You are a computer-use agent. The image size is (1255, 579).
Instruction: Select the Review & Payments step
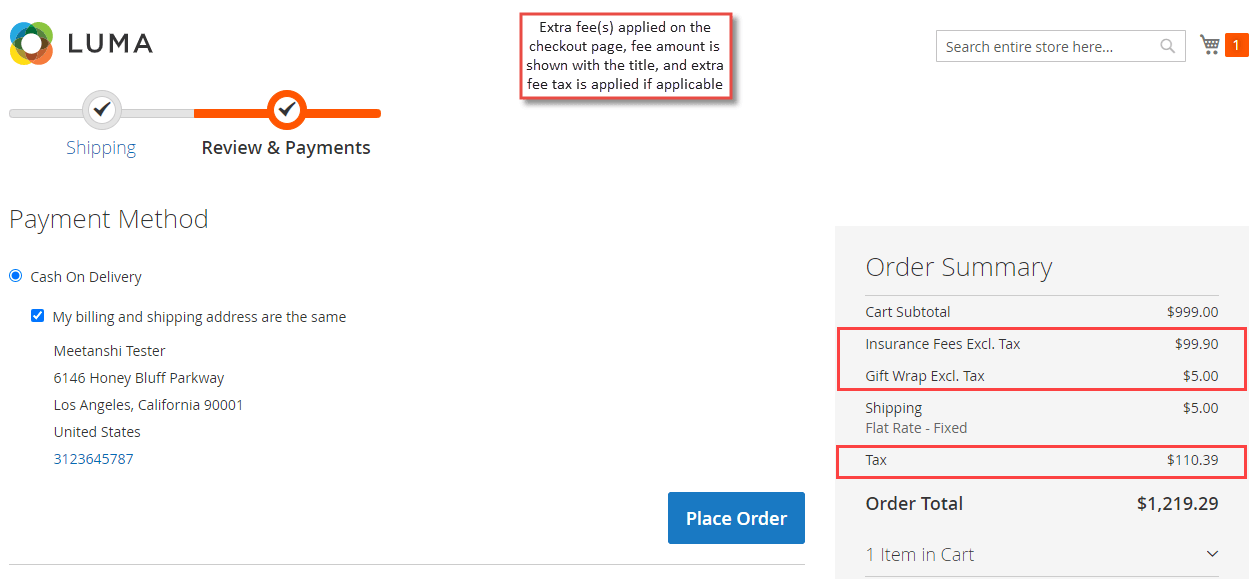click(x=286, y=148)
